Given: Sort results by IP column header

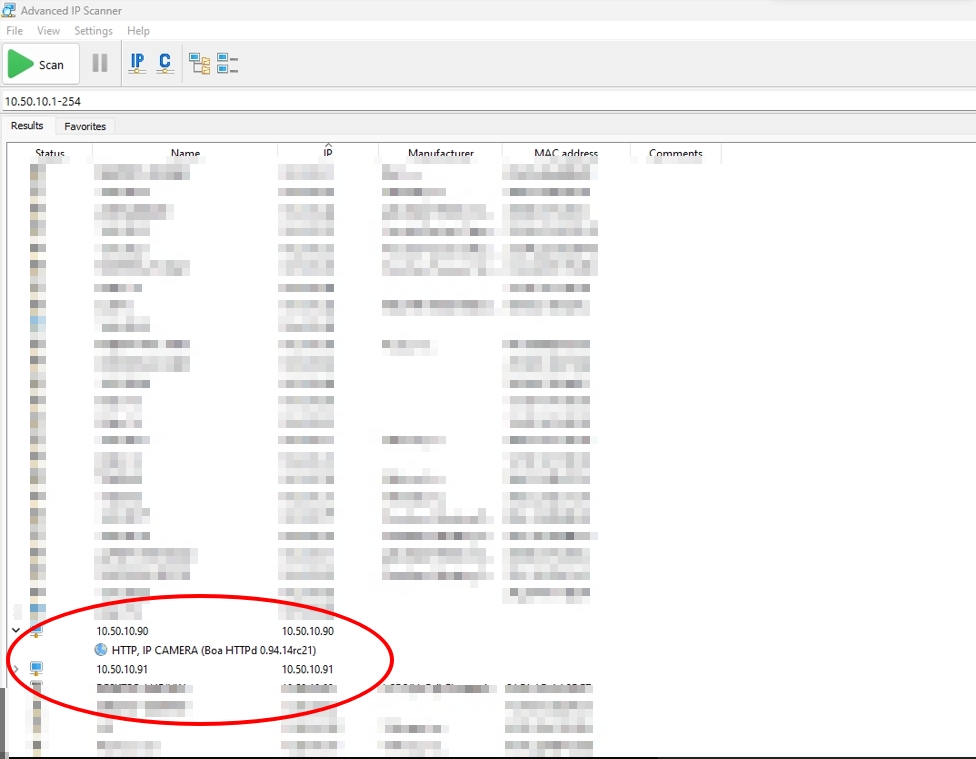Looking at the screenshot, I should [328, 153].
